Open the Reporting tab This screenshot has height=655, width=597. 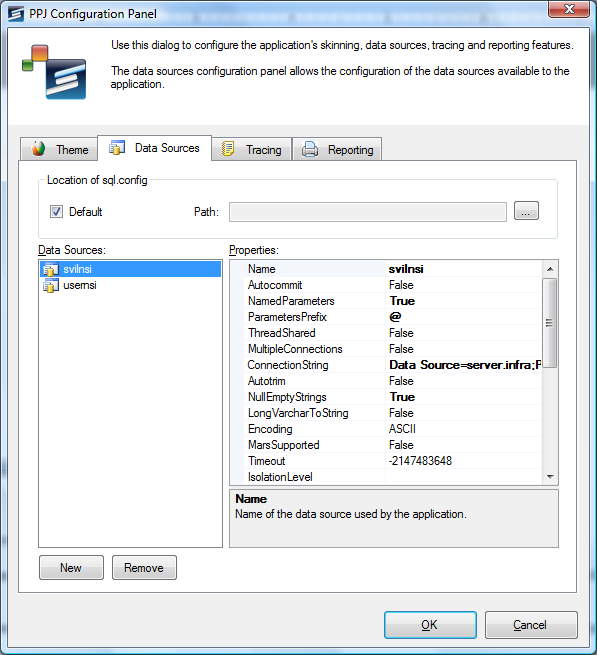[x=337, y=149]
